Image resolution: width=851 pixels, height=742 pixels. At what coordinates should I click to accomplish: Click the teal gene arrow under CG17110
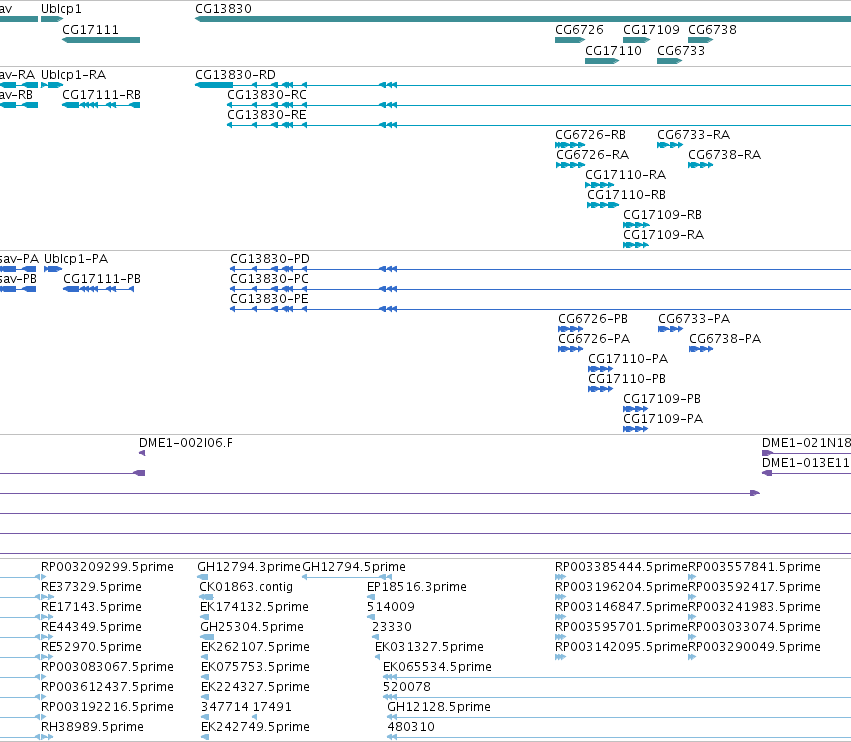click(602, 61)
